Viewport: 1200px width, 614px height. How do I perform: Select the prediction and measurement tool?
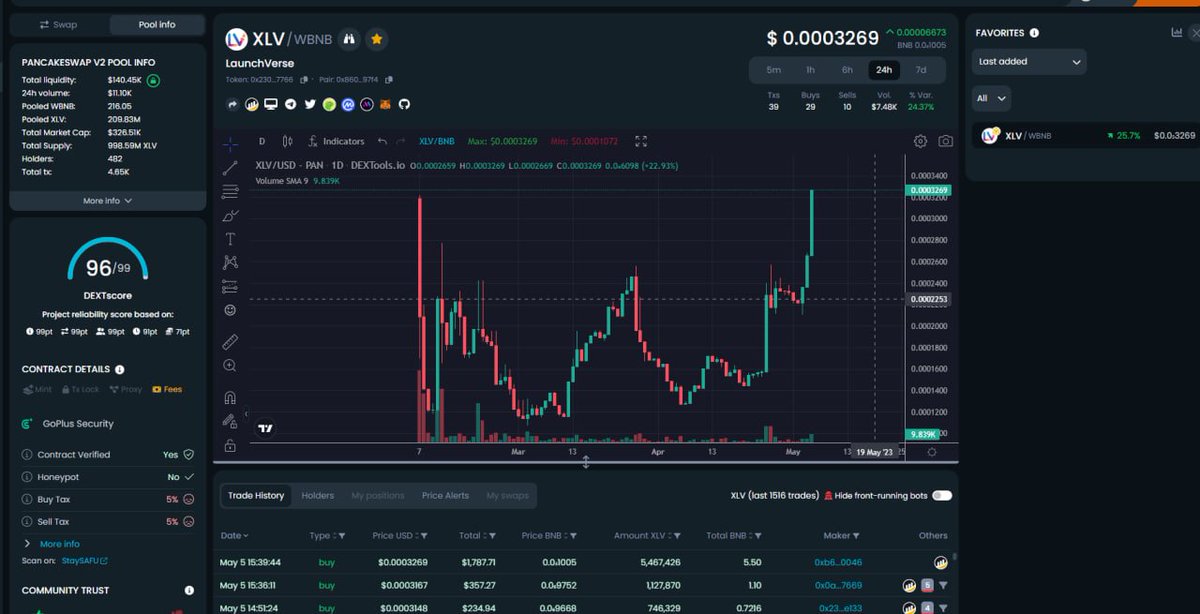tap(230, 286)
